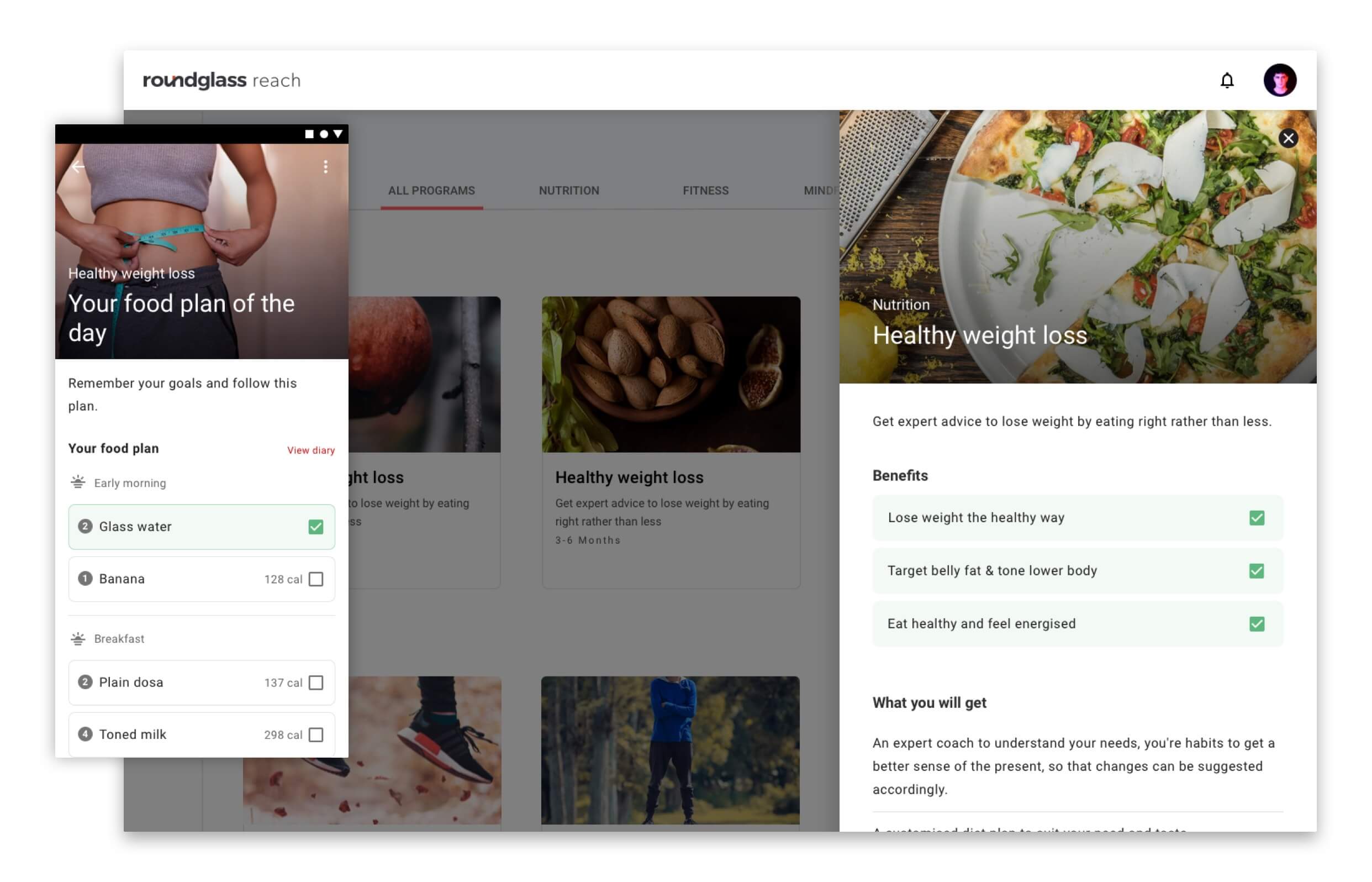This screenshot has height=882, width=1372.
Task: Close the Healthy weight loss detail panel
Action: coord(1287,138)
